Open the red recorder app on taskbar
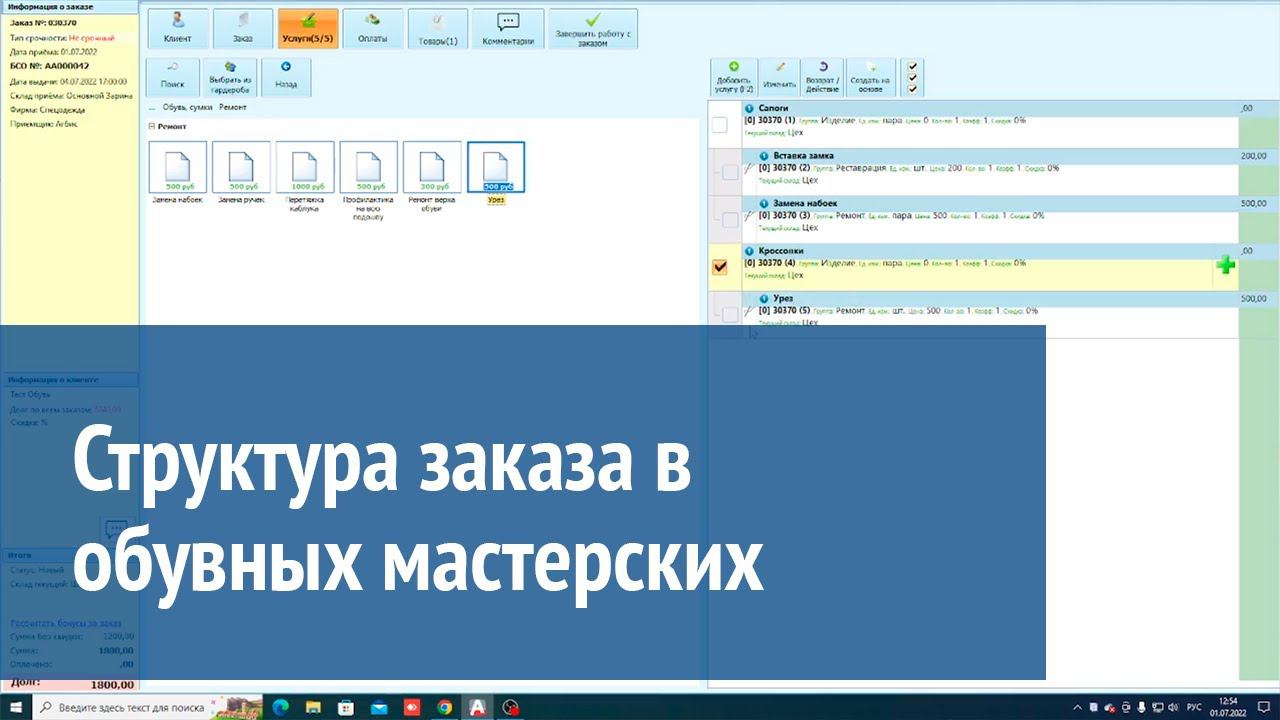1280x720 pixels. point(412,707)
